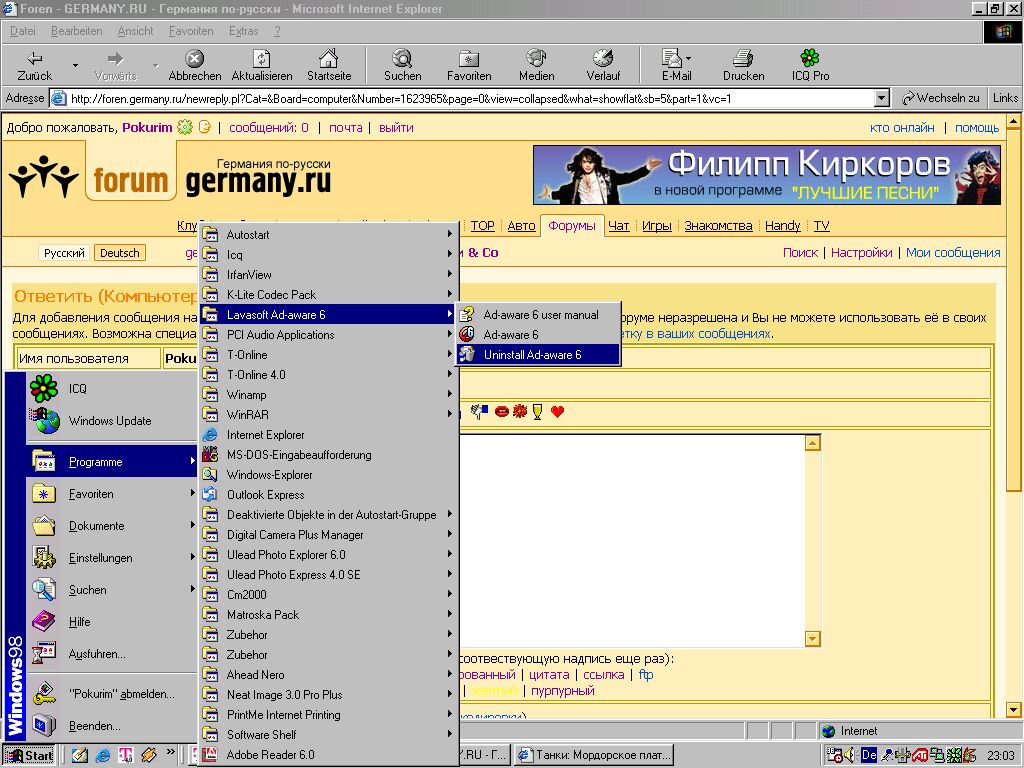1024x768 pixels.
Task: Switch to Танки: Мордорское taskbar window
Action: [594, 755]
